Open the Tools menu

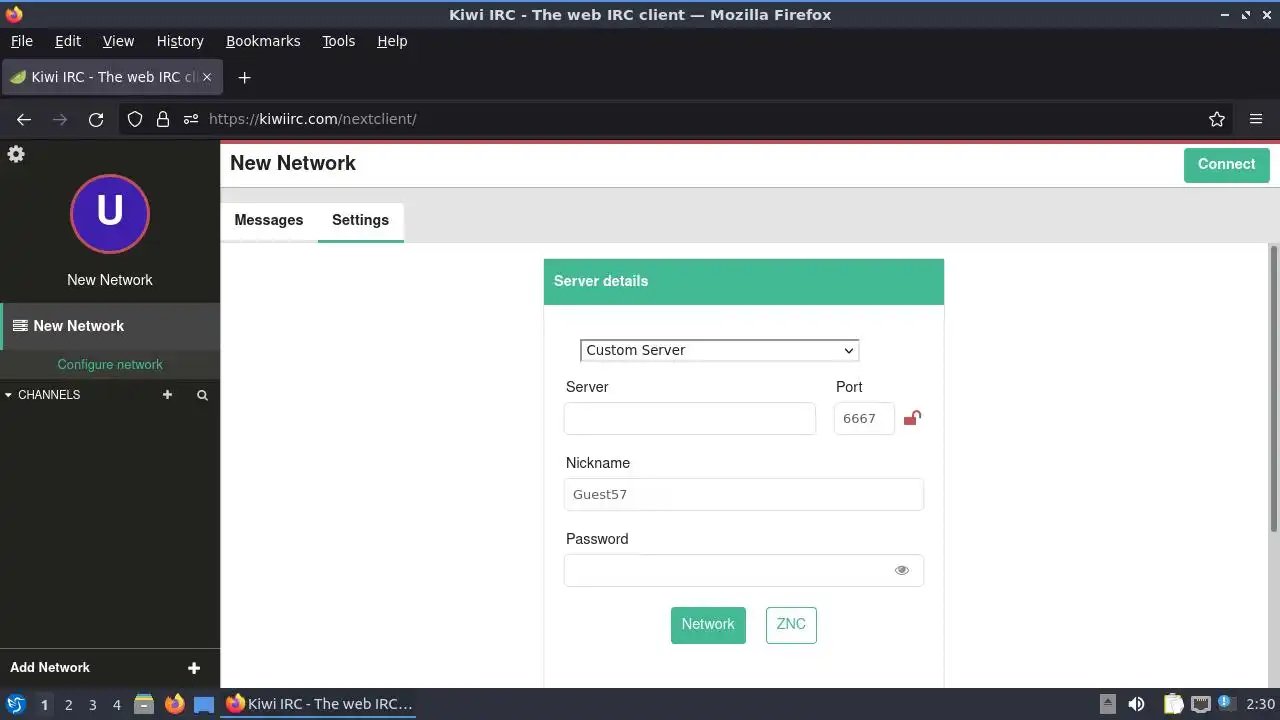tap(338, 41)
